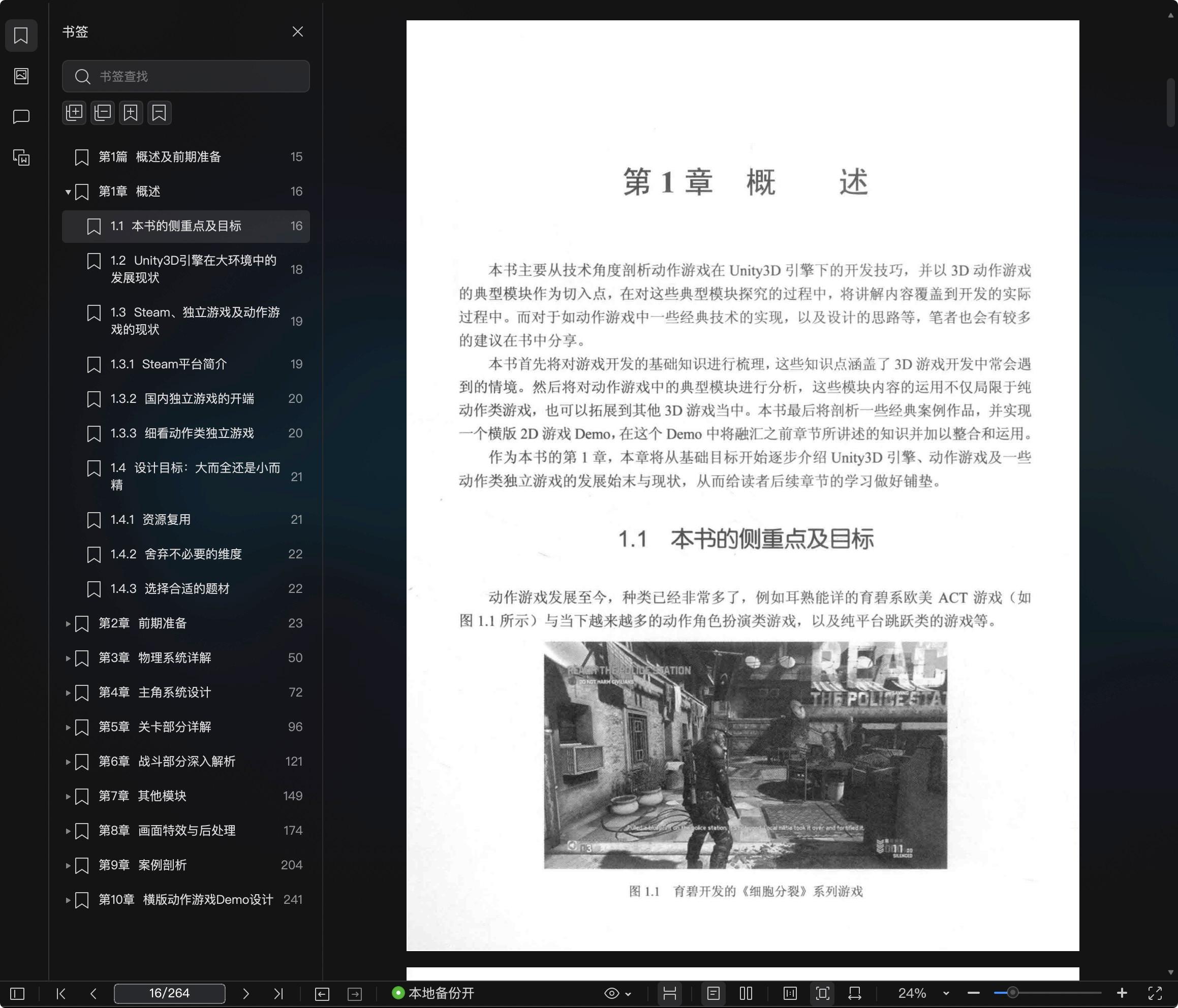Open bookmark 1.3 Steam、独立游戏及动作游戏的现状
The height and width of the screenshot is (1008, 1178).
(186, 321)
